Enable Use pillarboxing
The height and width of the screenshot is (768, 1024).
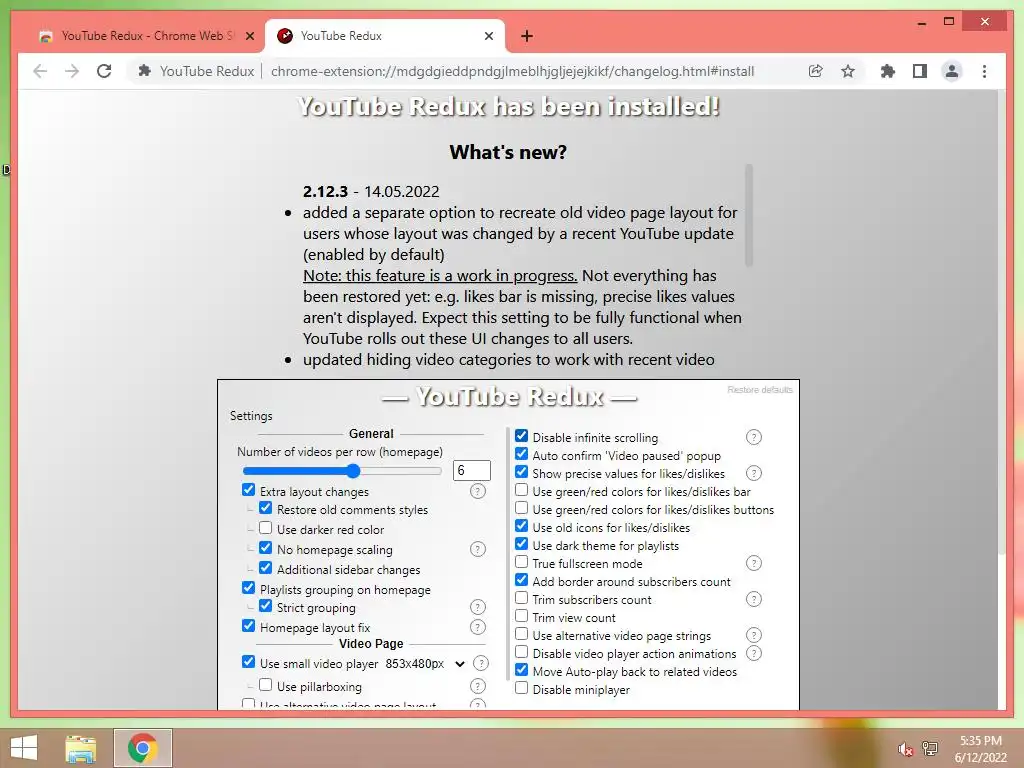pos(265,685)
